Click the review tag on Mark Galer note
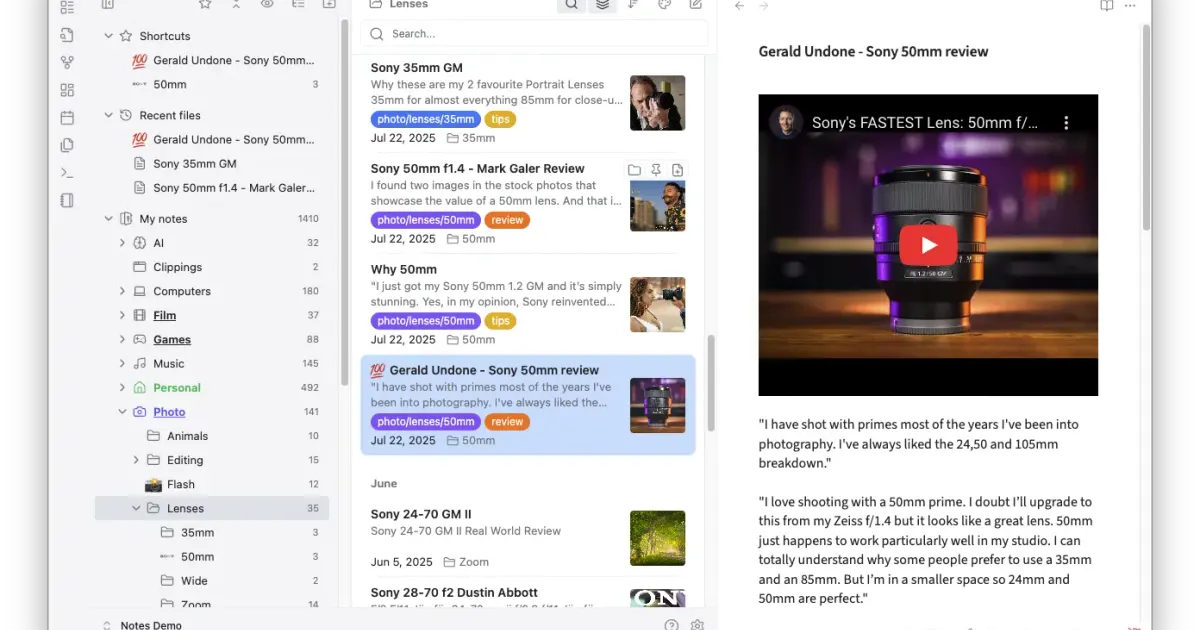 pyautogui.click(x=507, y=220)
